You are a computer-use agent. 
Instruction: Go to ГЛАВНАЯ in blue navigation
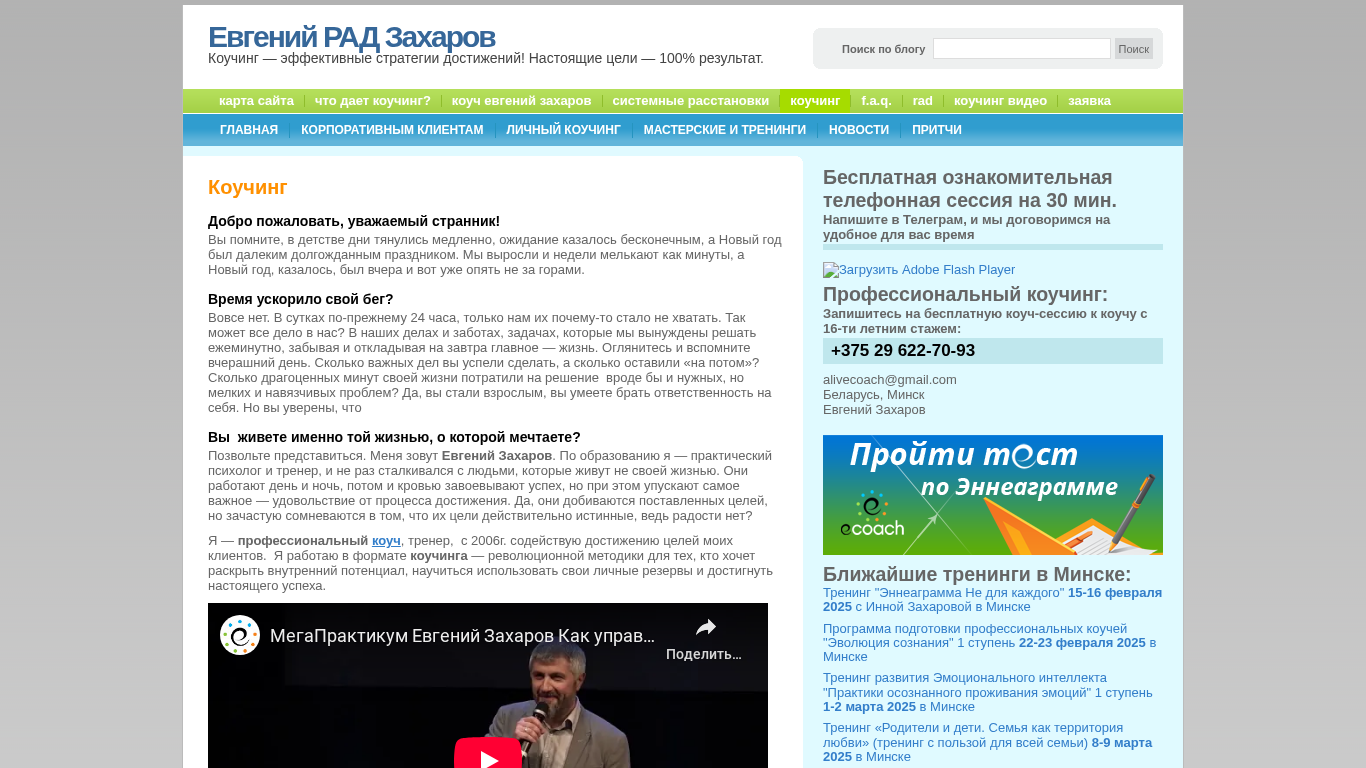pos(249,130)
